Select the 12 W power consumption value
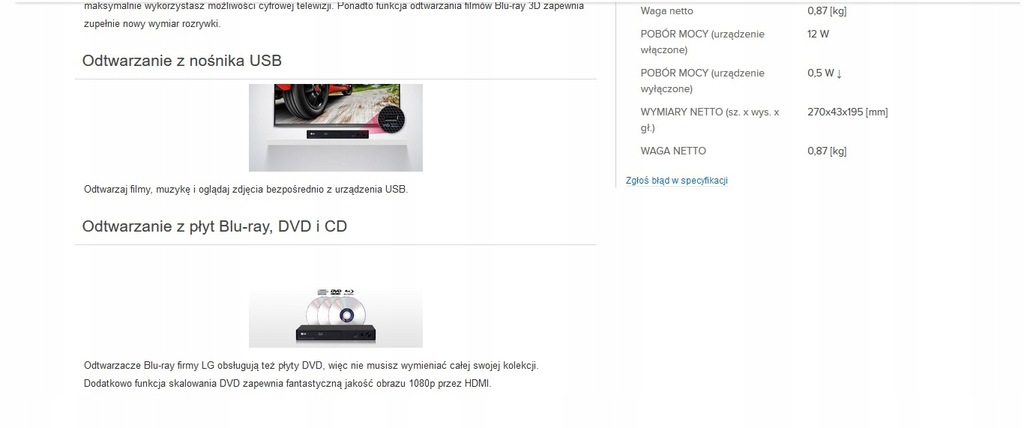This screenshot has width=1024, height=428. pos(818,34)
